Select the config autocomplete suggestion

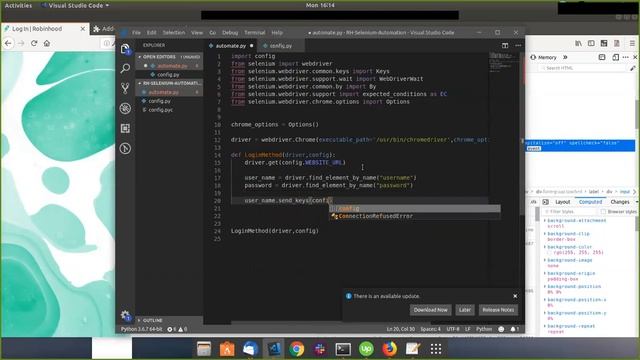[415, 209]
